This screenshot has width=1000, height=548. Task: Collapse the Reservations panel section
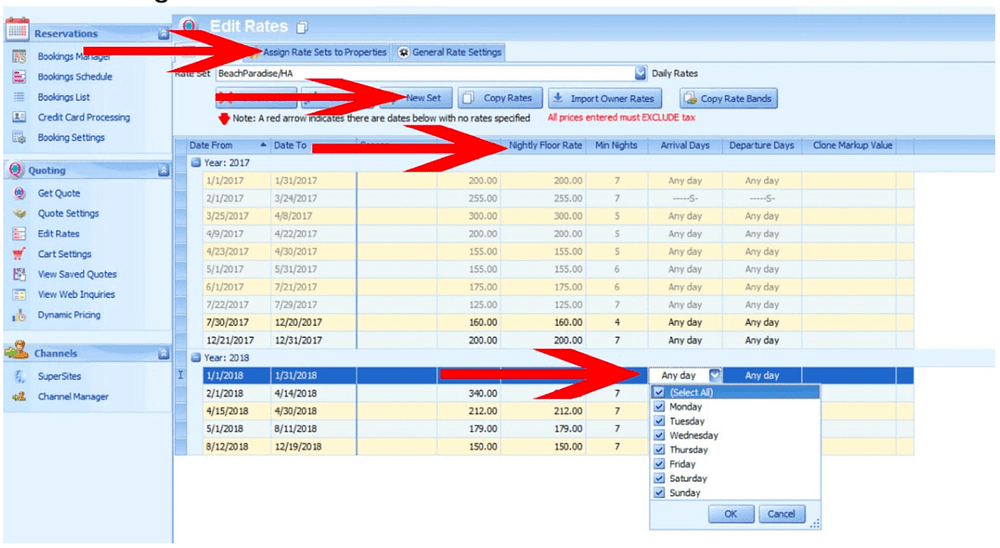click(x=163, y=34)
